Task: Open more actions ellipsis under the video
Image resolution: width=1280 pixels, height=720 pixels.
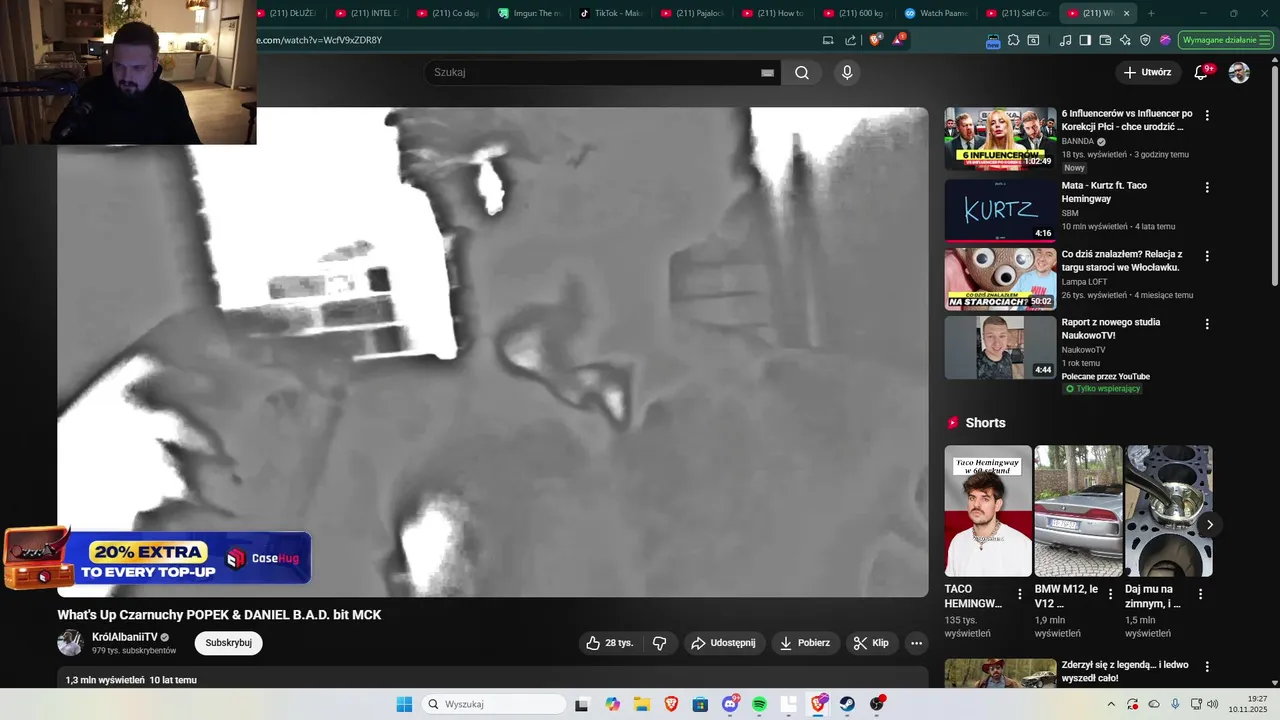Action: (916, 643)
